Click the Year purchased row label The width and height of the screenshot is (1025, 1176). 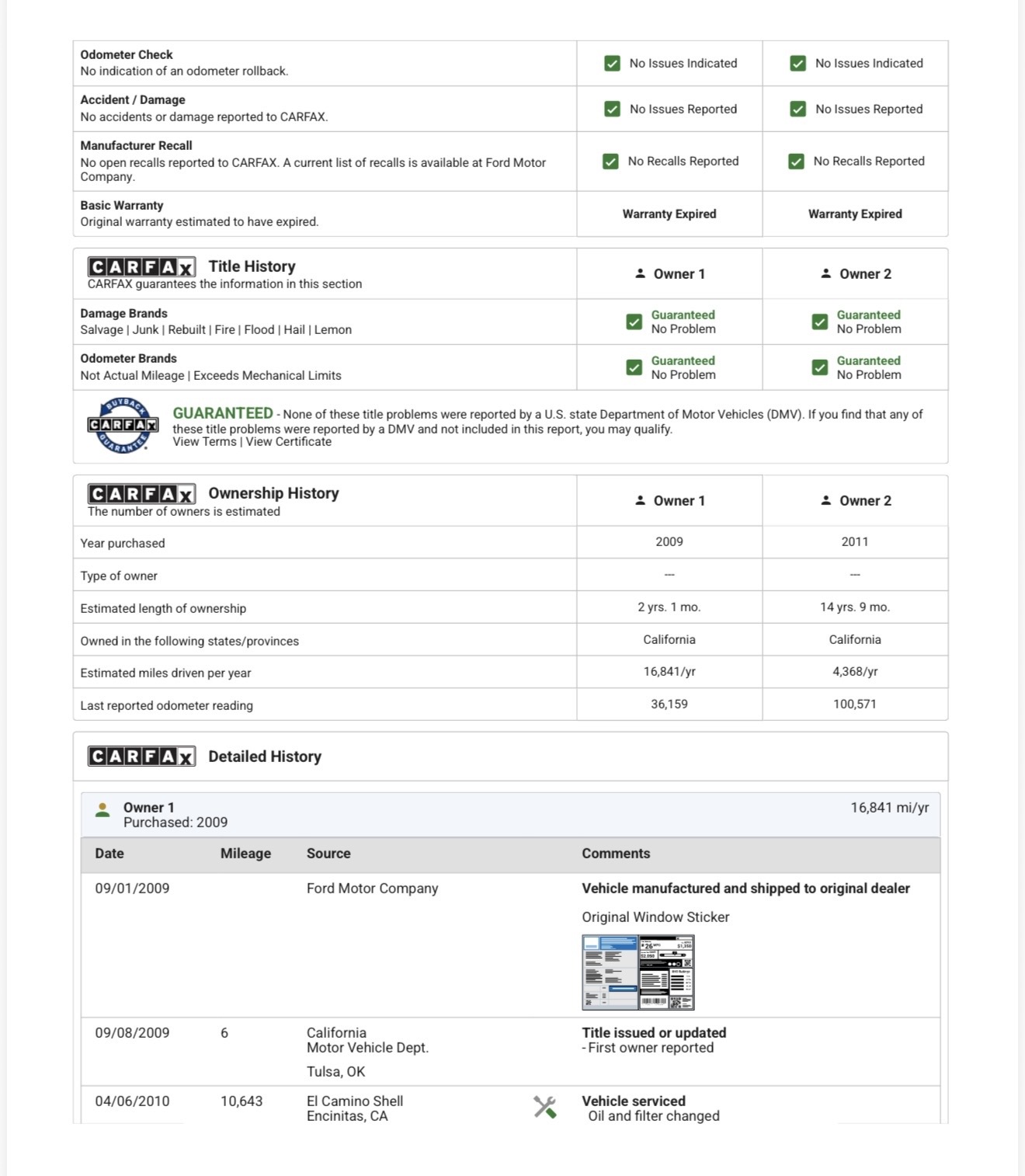123,544
